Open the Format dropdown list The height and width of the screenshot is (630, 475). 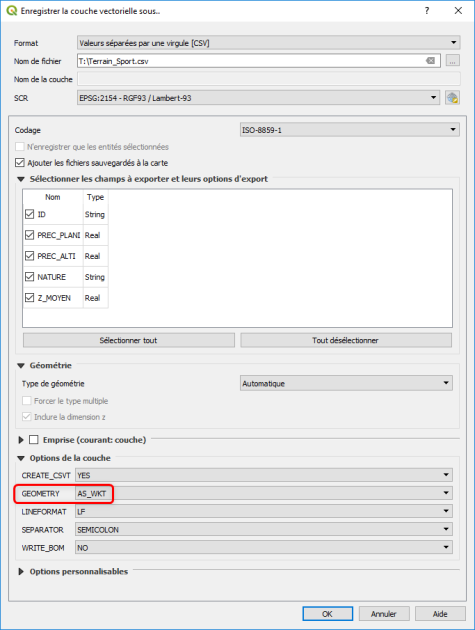point(268,43)
